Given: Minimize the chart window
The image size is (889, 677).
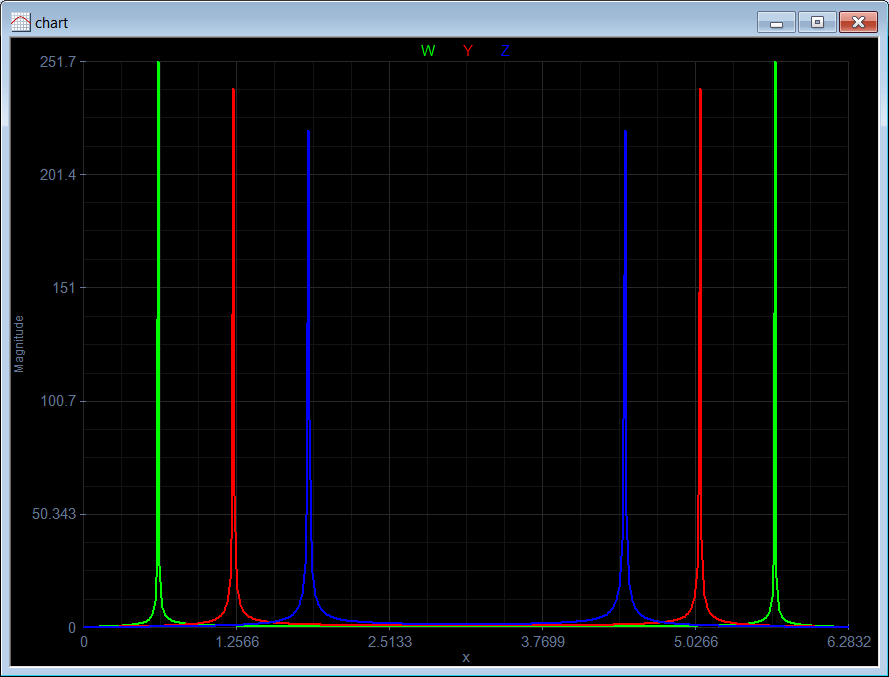Looking at the screenshot, I should click(776, 23).
